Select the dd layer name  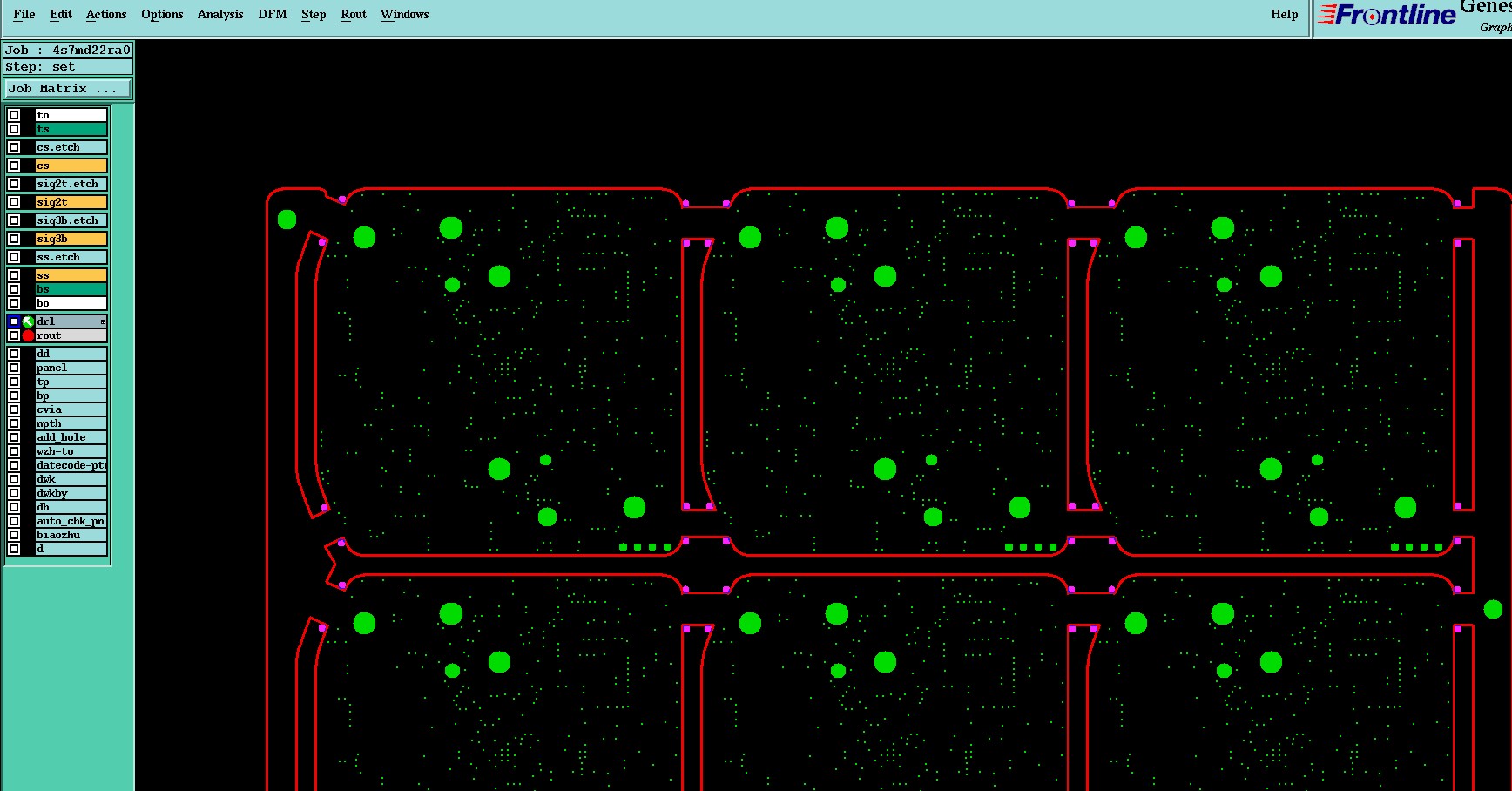pyautogui.click(x=71, y=354)
